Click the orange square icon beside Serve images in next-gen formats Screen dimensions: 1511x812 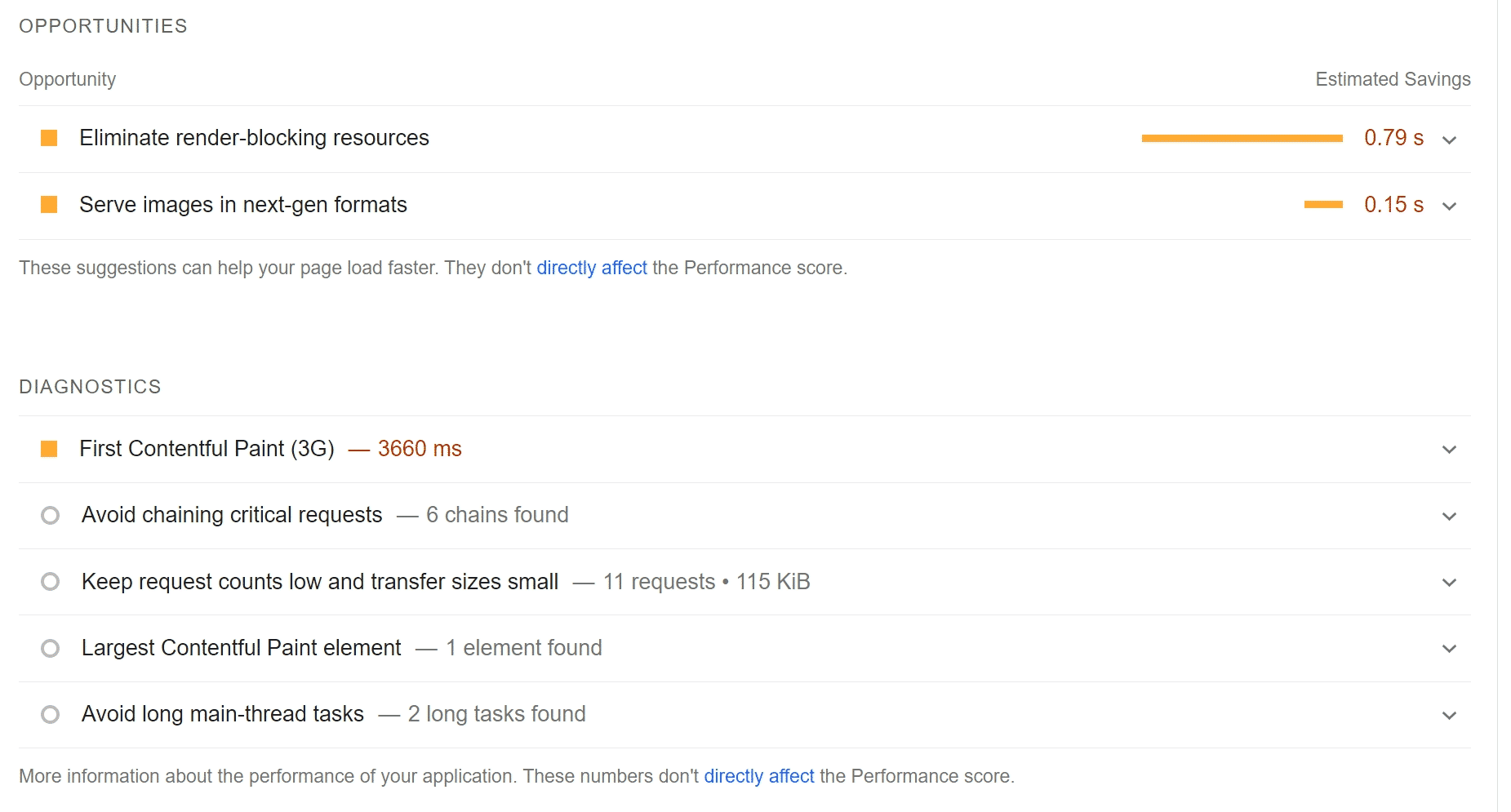point(49,205)
